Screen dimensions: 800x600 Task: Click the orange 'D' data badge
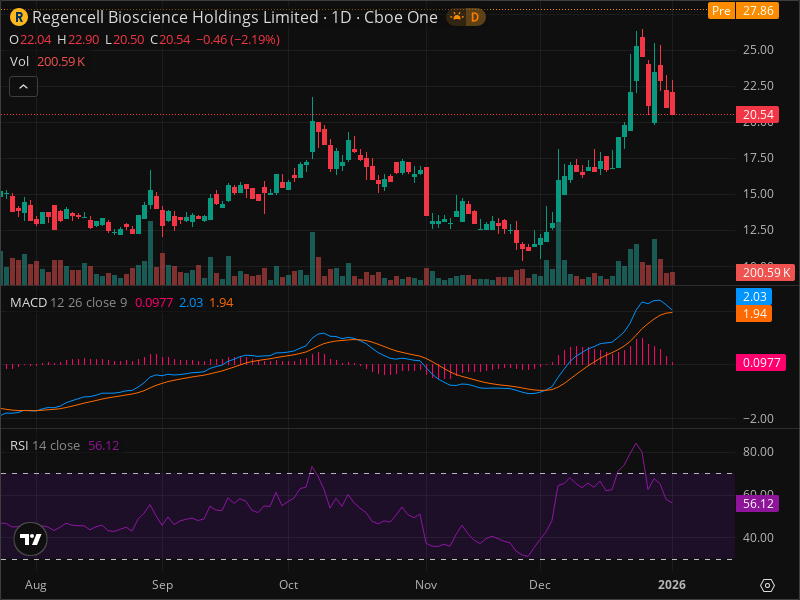pos(475,17)
